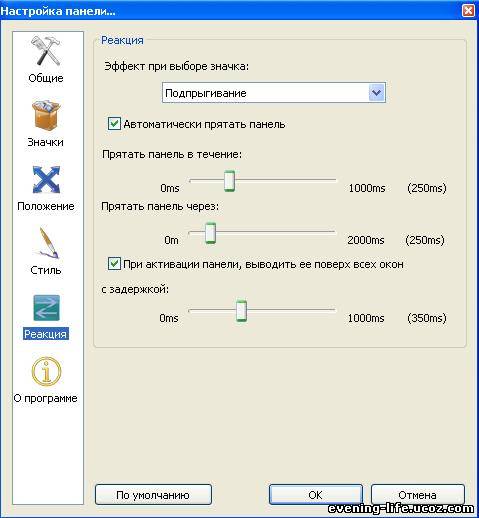Open the Общие settings icon
The height and width of the screenshot is (518, 479).
[x=46, y=51]
